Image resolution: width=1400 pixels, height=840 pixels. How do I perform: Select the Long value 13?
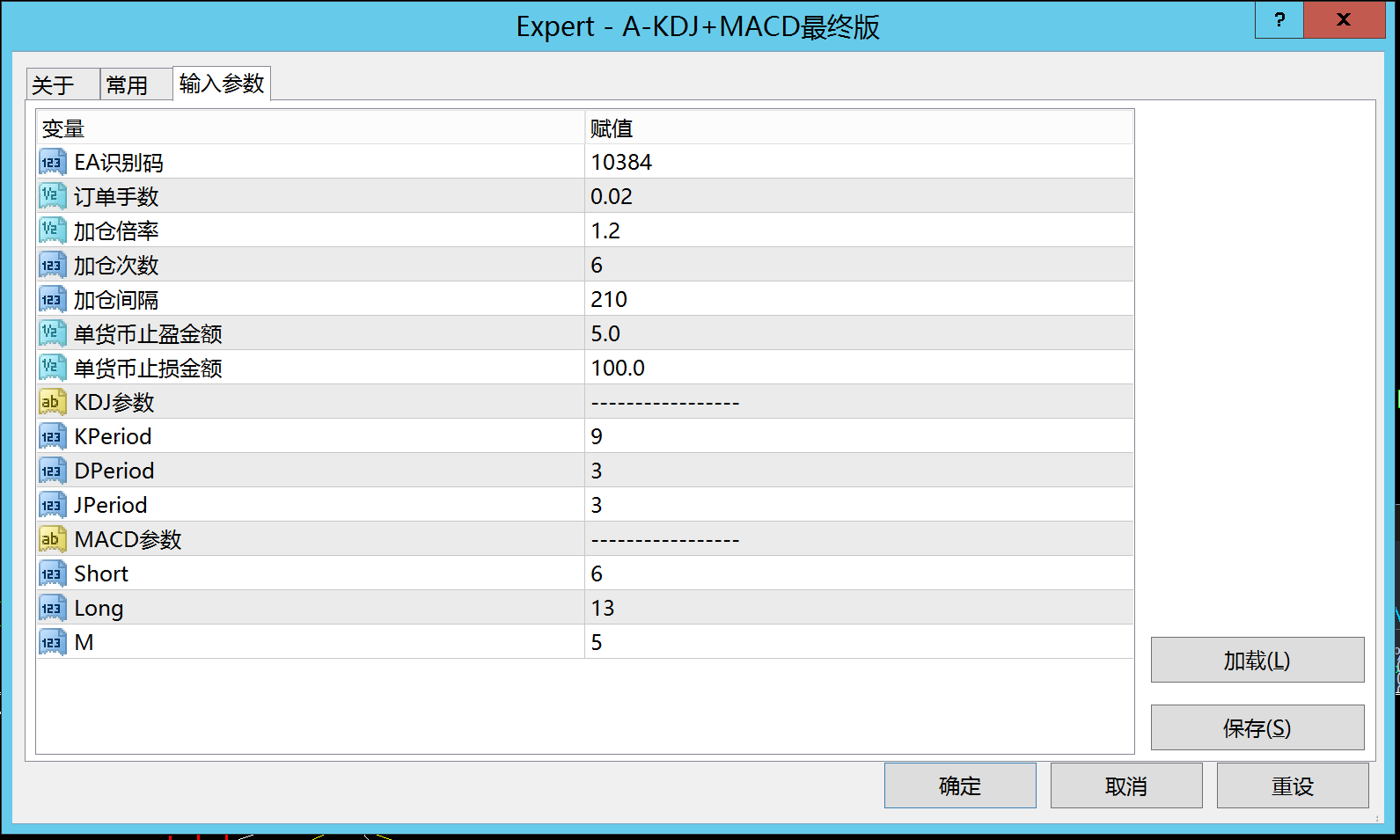point(603,608)
